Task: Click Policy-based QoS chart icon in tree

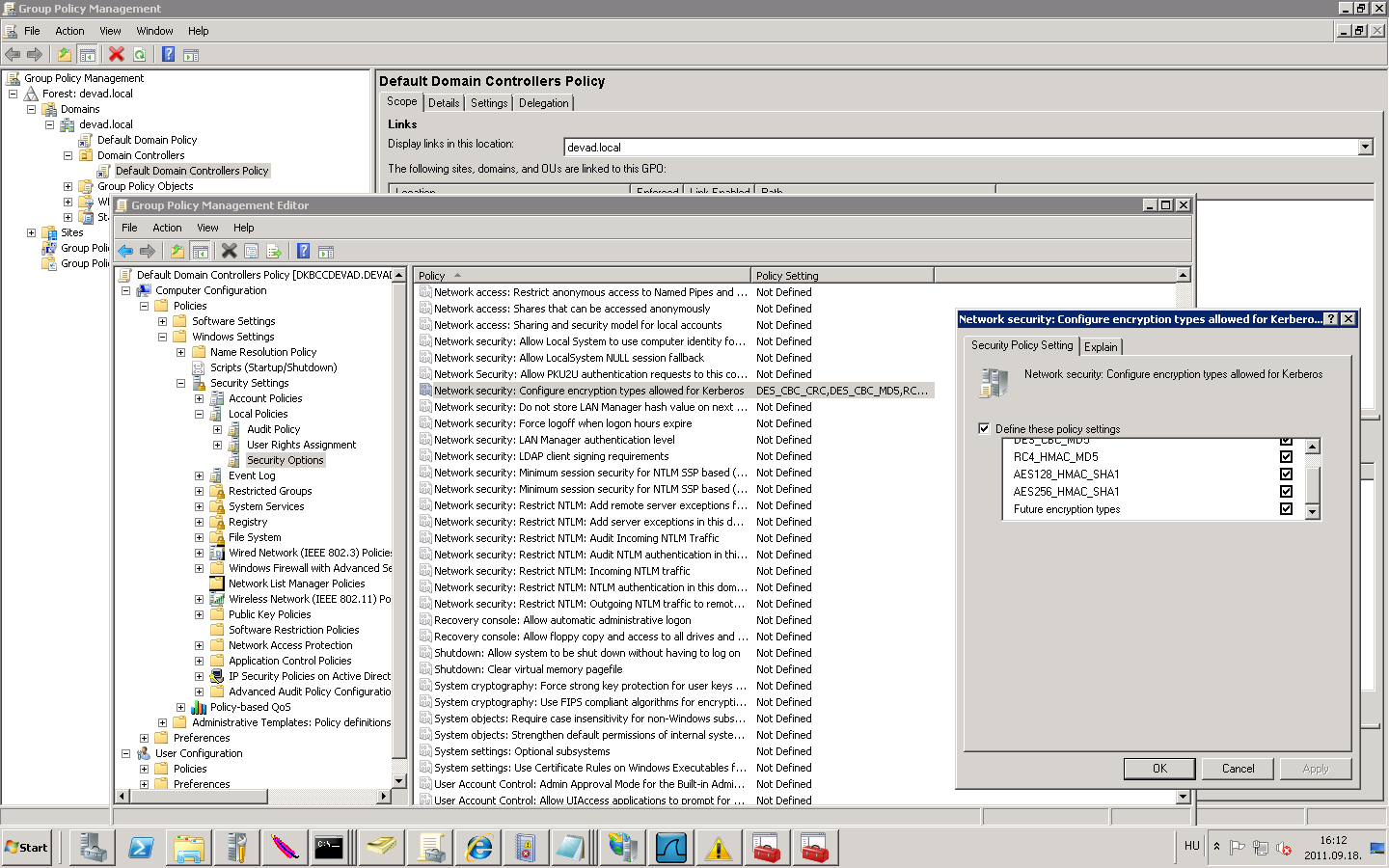Action: tap(199, 707)
